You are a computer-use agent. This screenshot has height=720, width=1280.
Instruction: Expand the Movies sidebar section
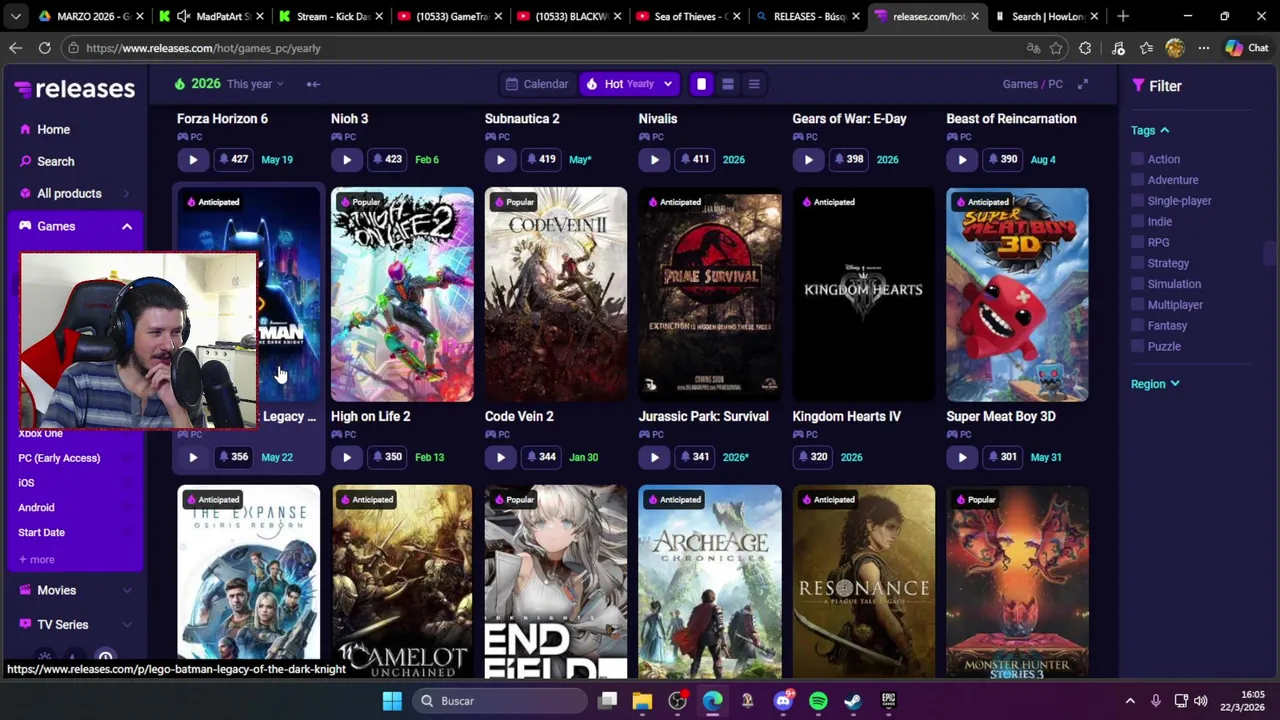127,591
